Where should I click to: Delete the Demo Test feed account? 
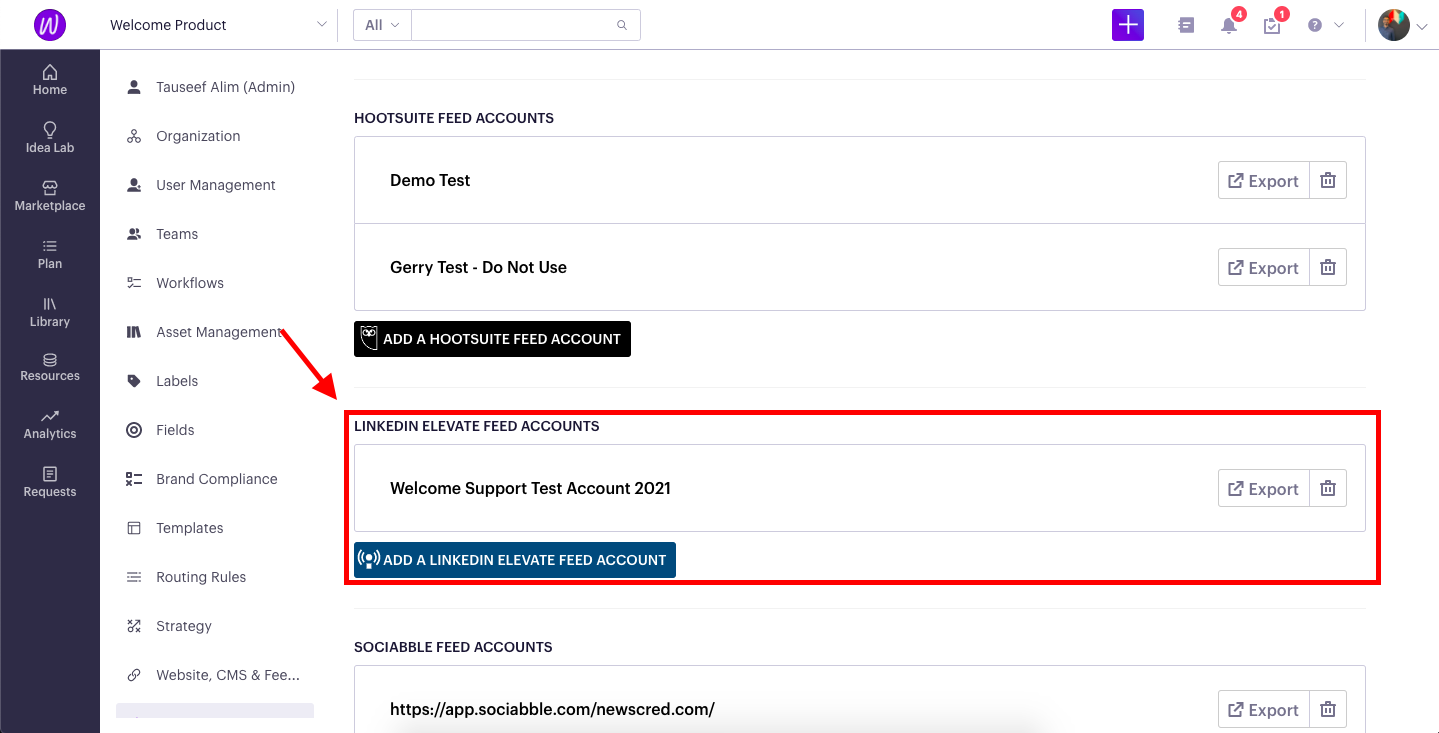(1328, 181)
